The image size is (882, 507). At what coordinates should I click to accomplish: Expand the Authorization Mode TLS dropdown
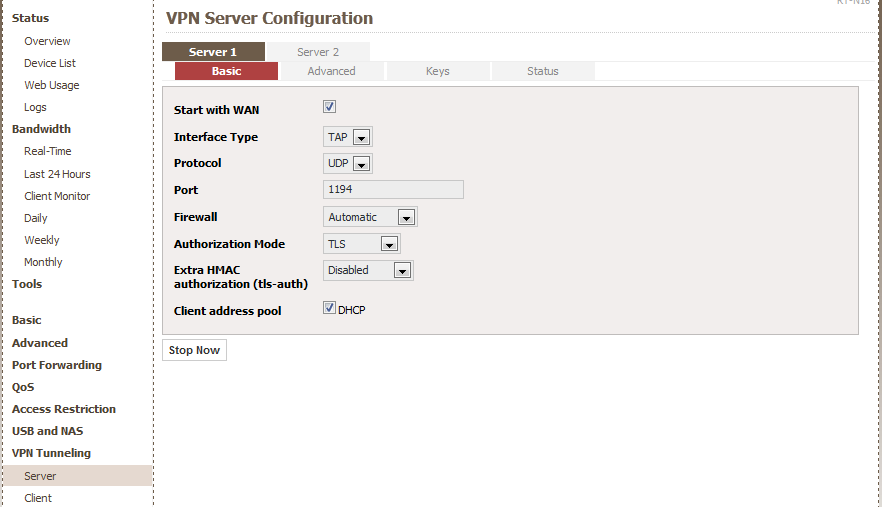point(362,244)
